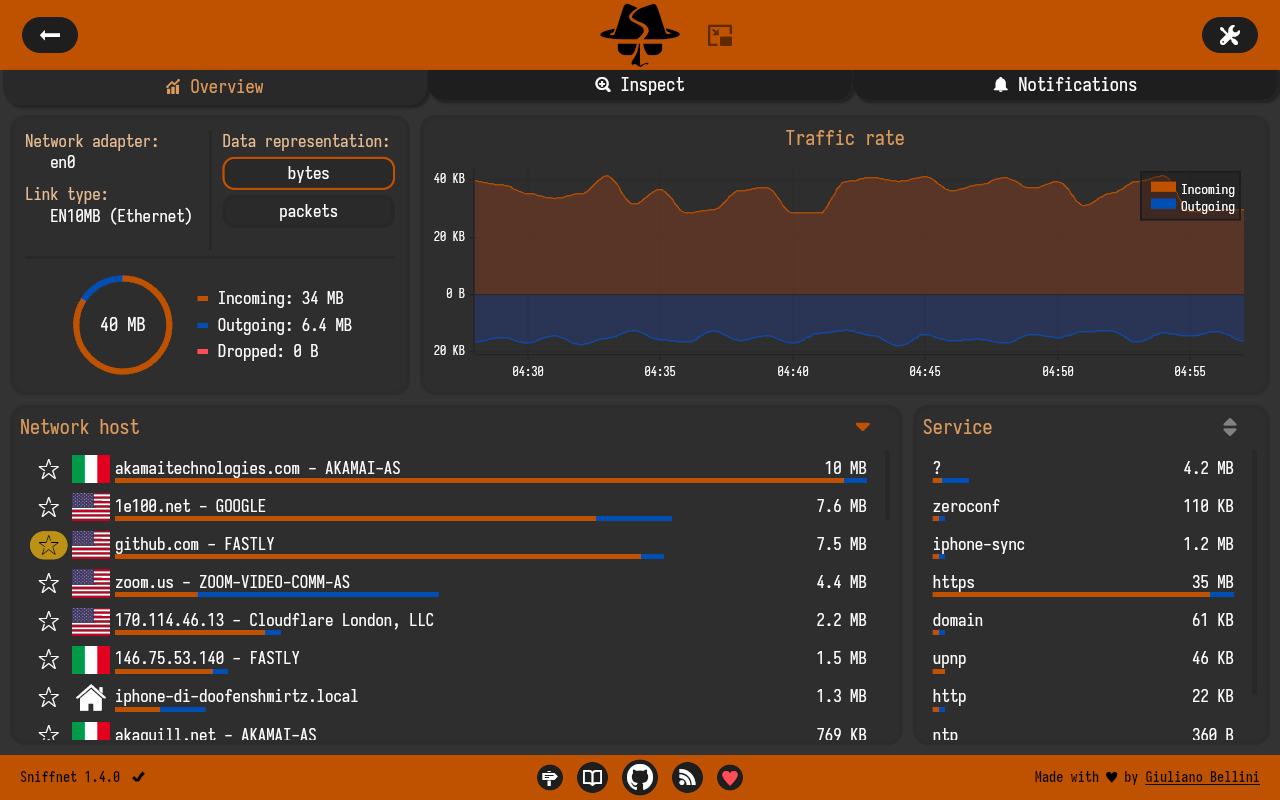
Task: Click the Outgoing legend color swatch
Action: point(1163,204)
